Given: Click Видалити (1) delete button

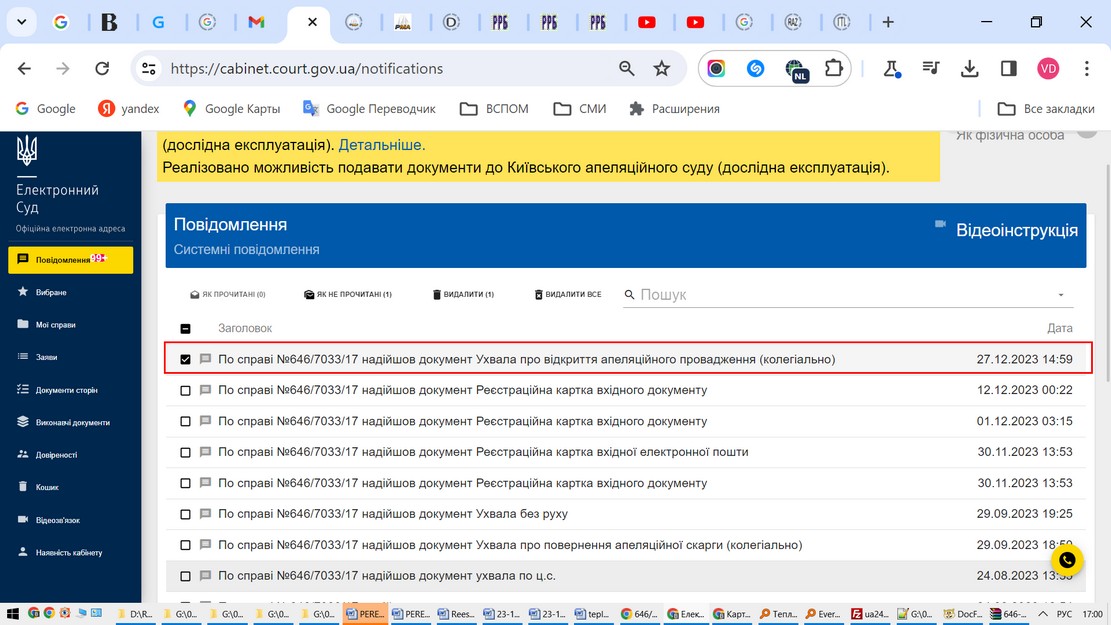Looking at the screenshot, I should tap(463, 294).
